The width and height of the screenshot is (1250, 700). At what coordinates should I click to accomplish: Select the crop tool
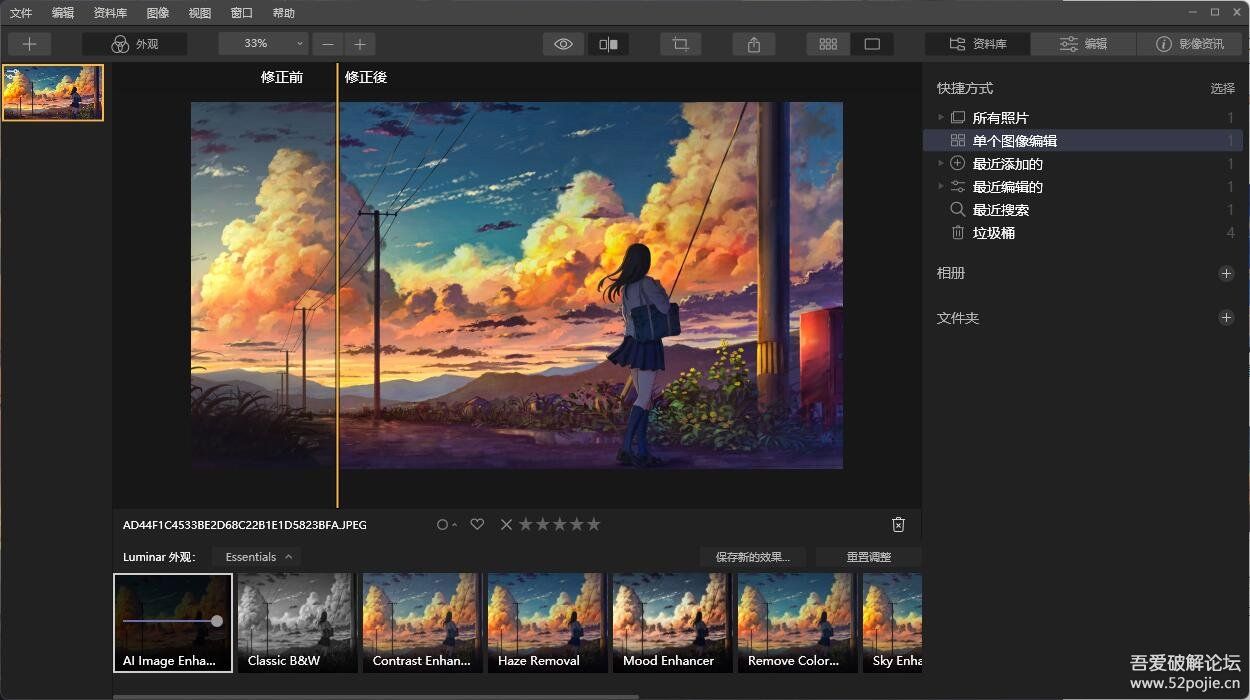[681, 44]
